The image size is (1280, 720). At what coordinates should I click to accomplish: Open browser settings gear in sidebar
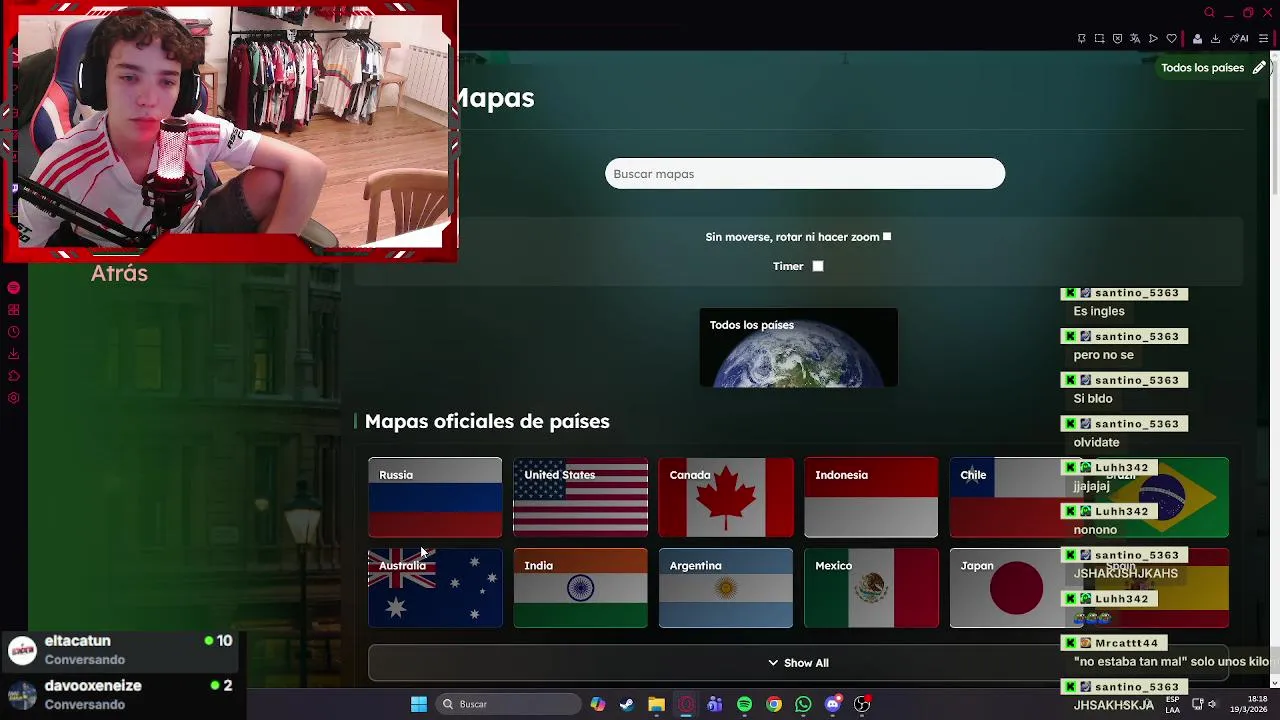pyautogui.click(x=13, y=398)
